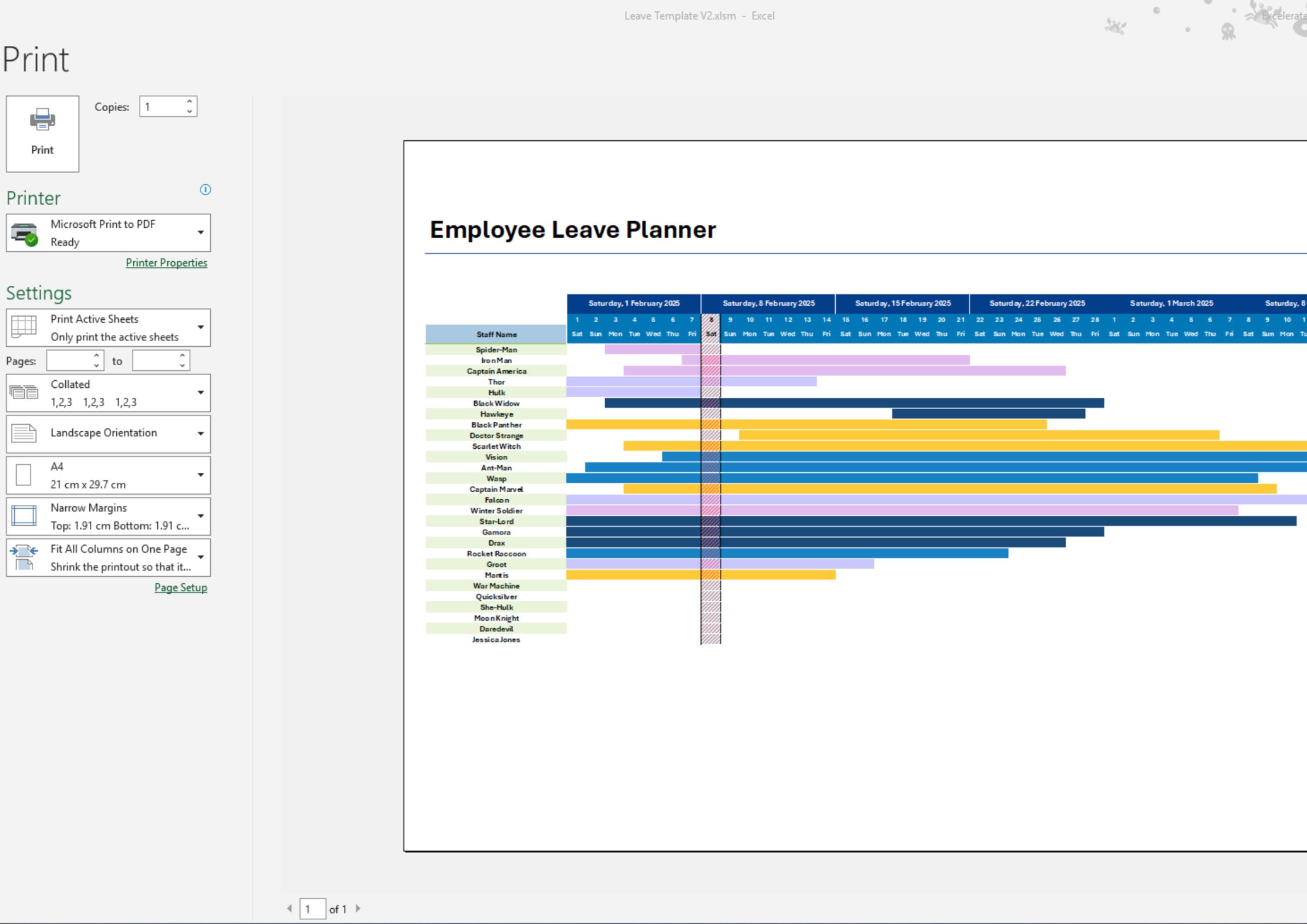Increase copies using the upper stepper arrow
Viewport: 1307px width, 924px height.
click(x=190, y=102)
